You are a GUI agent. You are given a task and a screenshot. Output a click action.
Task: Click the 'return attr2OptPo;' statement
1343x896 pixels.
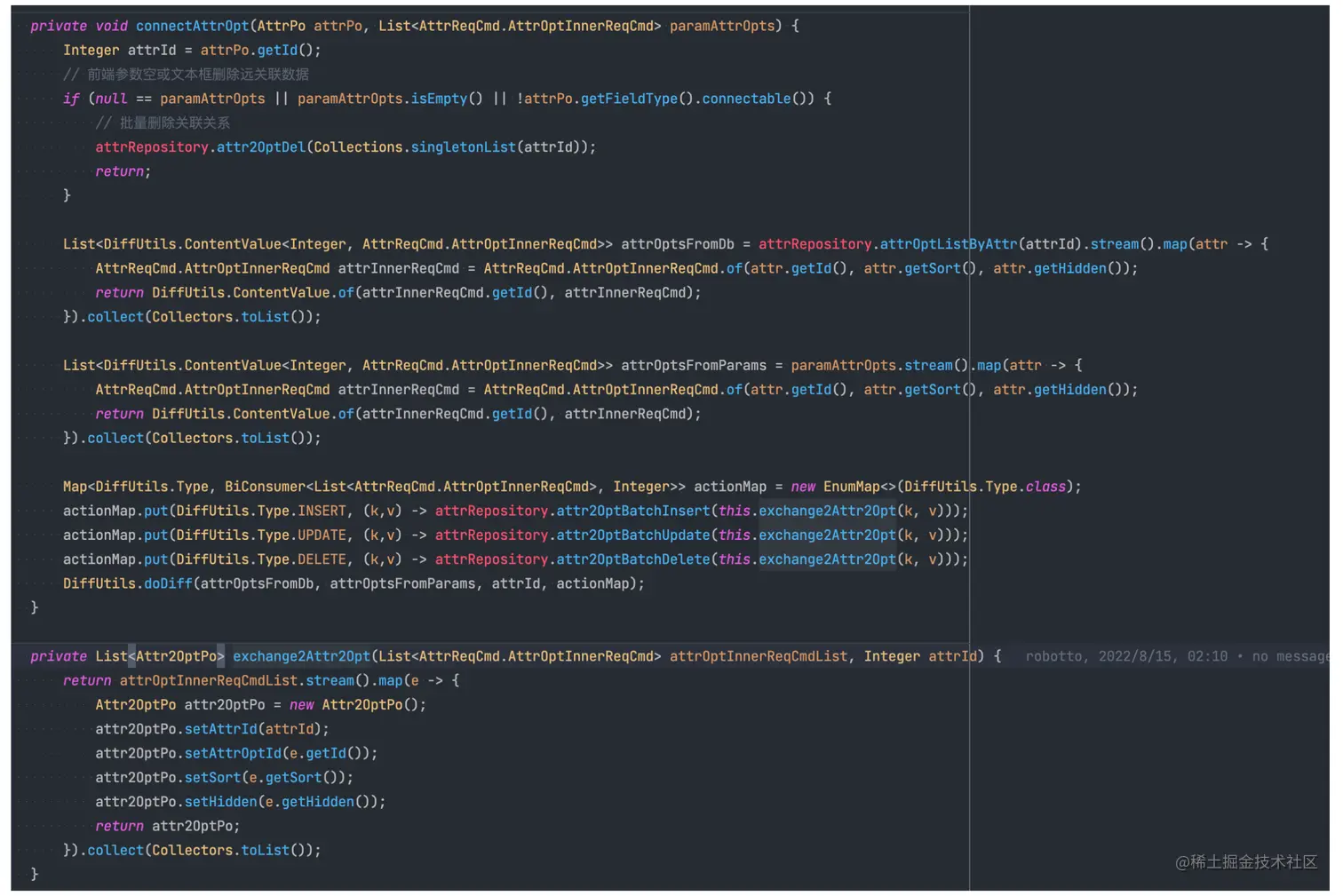[x=168, y=826]
